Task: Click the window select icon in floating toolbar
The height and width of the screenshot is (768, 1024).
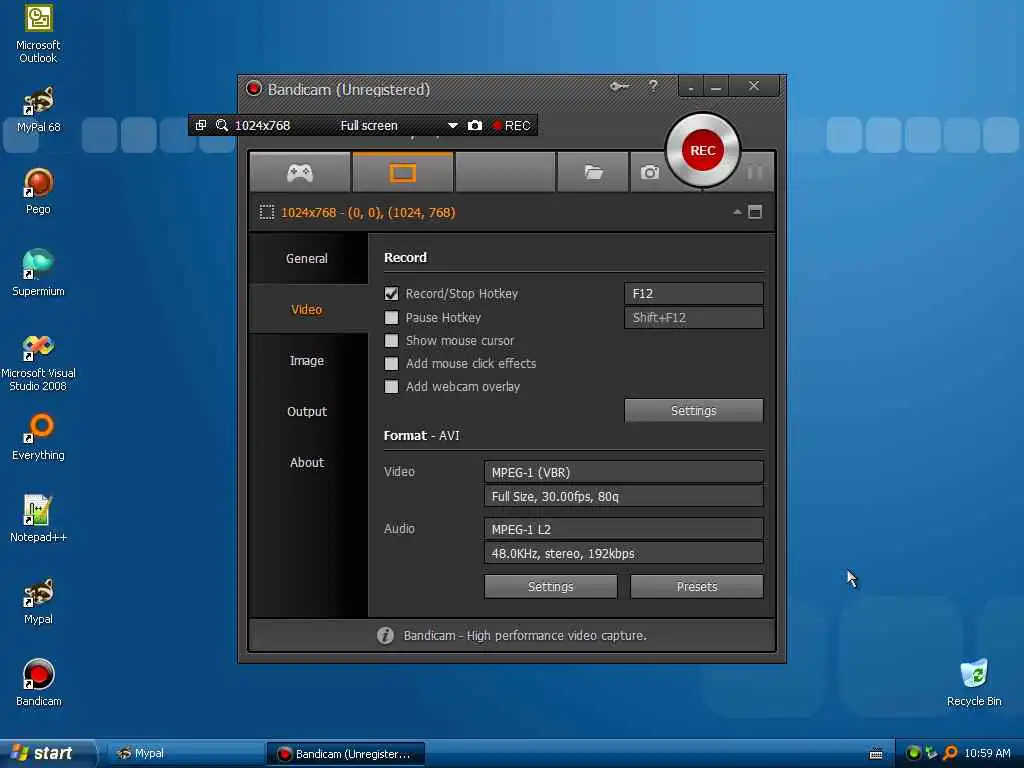Action: (200, 125)
